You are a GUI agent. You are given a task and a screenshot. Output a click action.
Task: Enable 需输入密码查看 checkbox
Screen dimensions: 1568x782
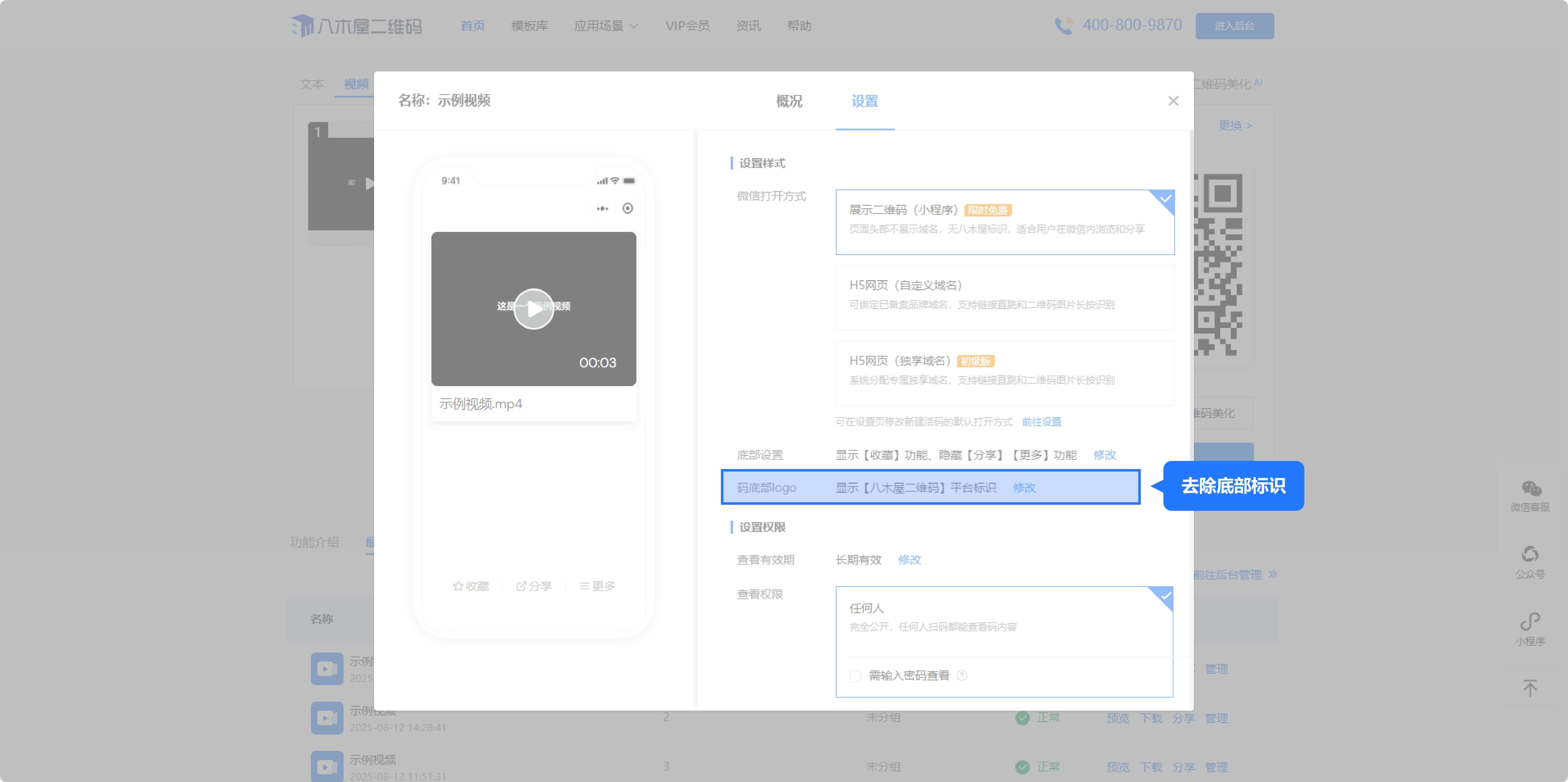click(x=855, y=676)
